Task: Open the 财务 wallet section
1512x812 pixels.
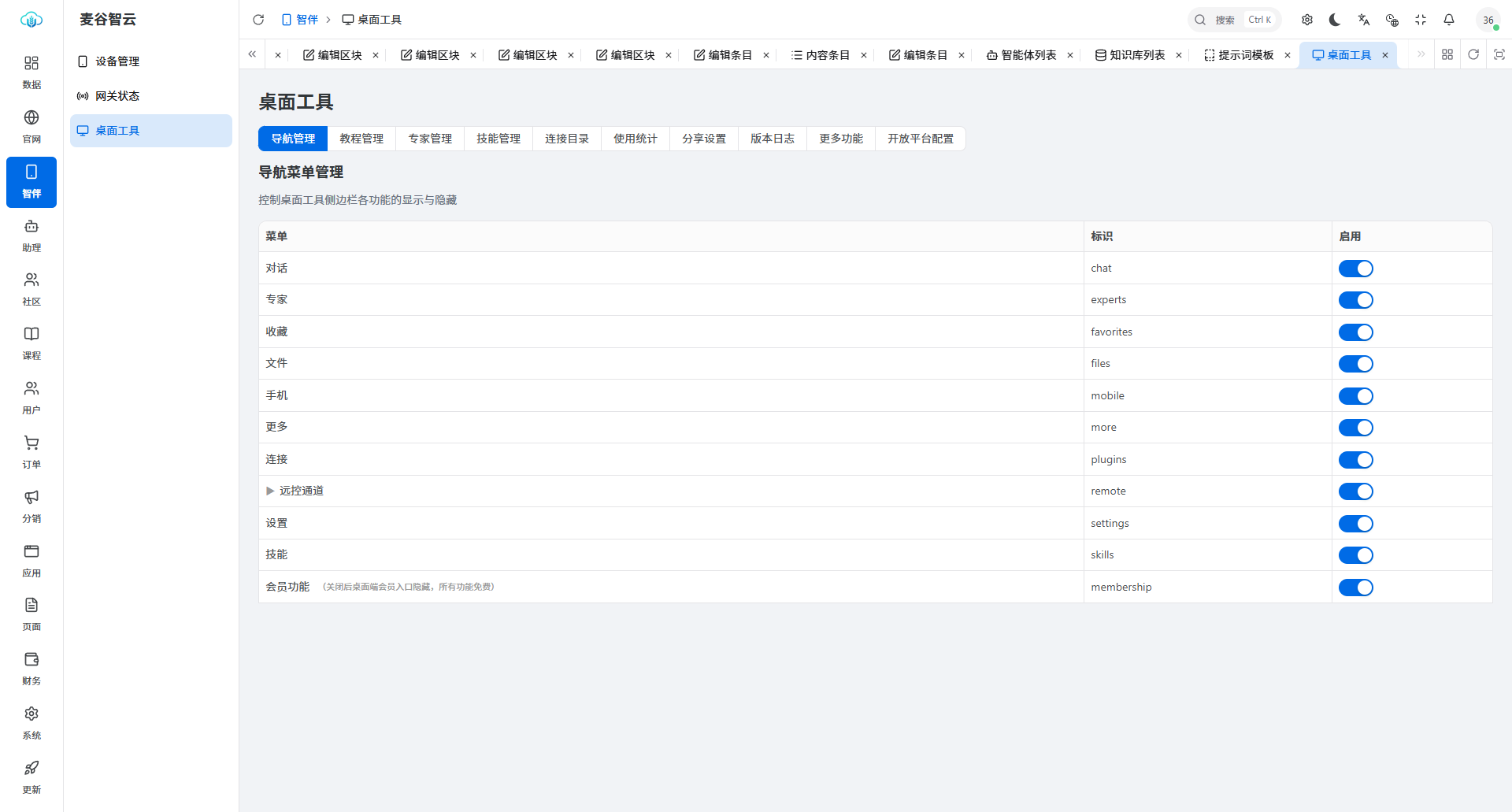Action: pos(31,669)
